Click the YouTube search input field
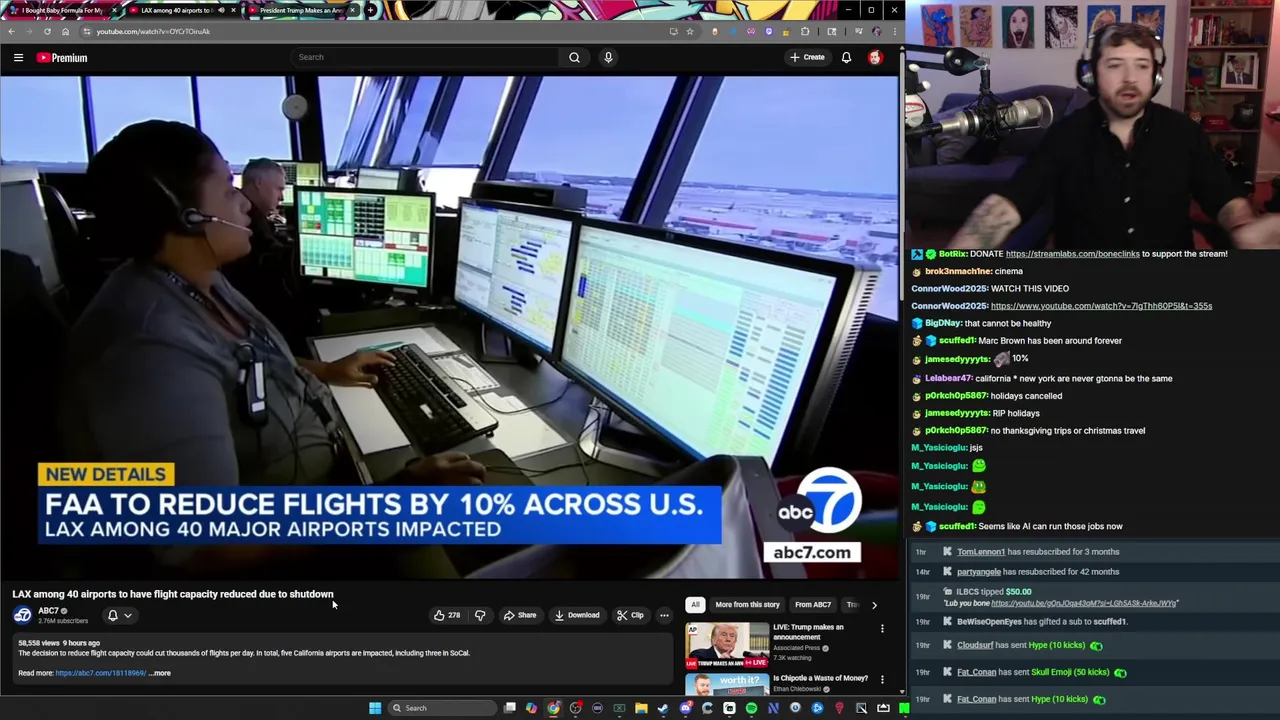Viewport: 1280px width, 720px height. [x=425, y=57]
